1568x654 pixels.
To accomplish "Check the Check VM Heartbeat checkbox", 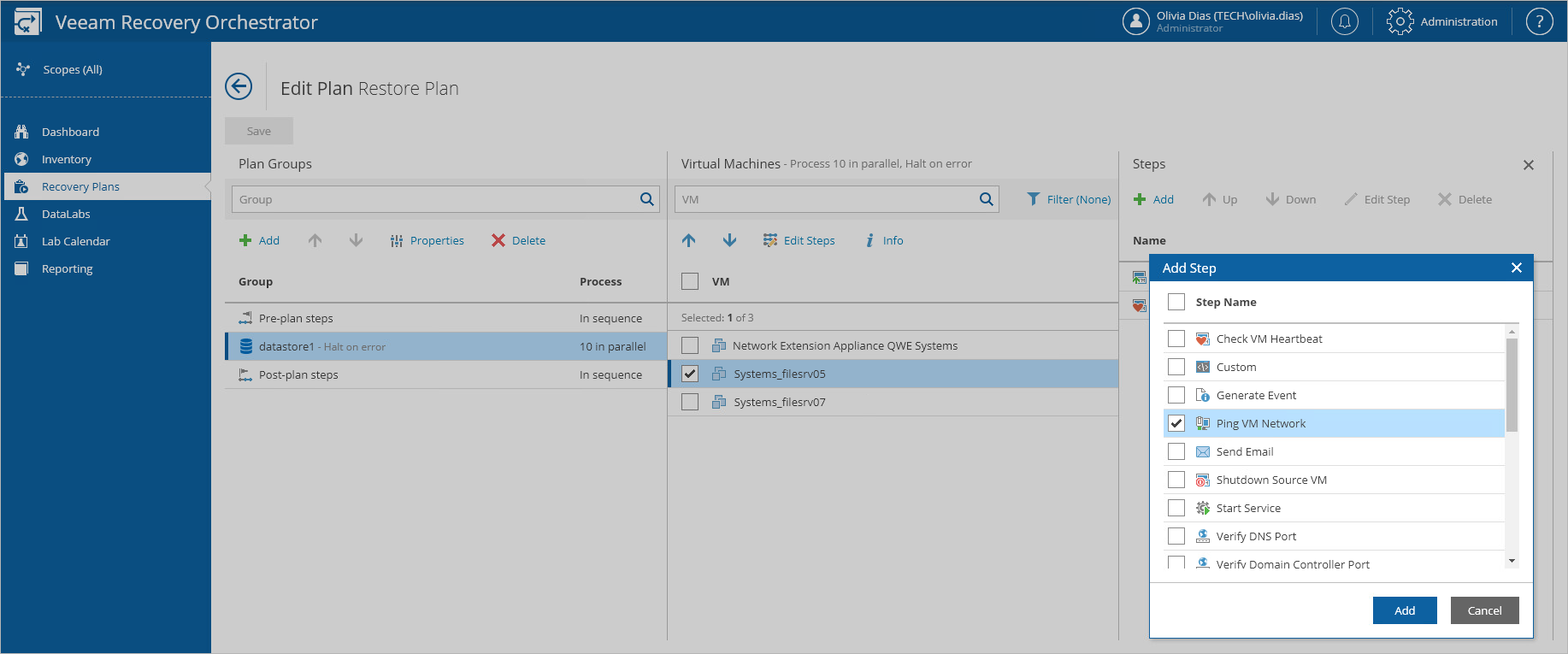I will (x=1176, y=339).
